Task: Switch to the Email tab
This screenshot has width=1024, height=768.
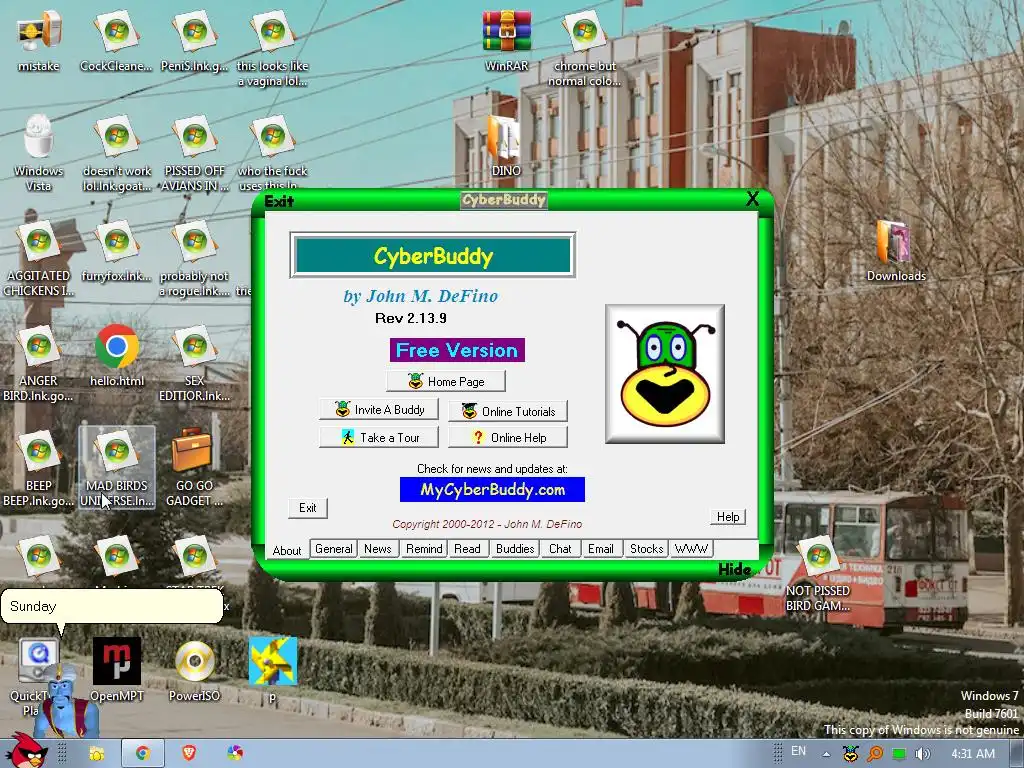Action: (600, 549)
